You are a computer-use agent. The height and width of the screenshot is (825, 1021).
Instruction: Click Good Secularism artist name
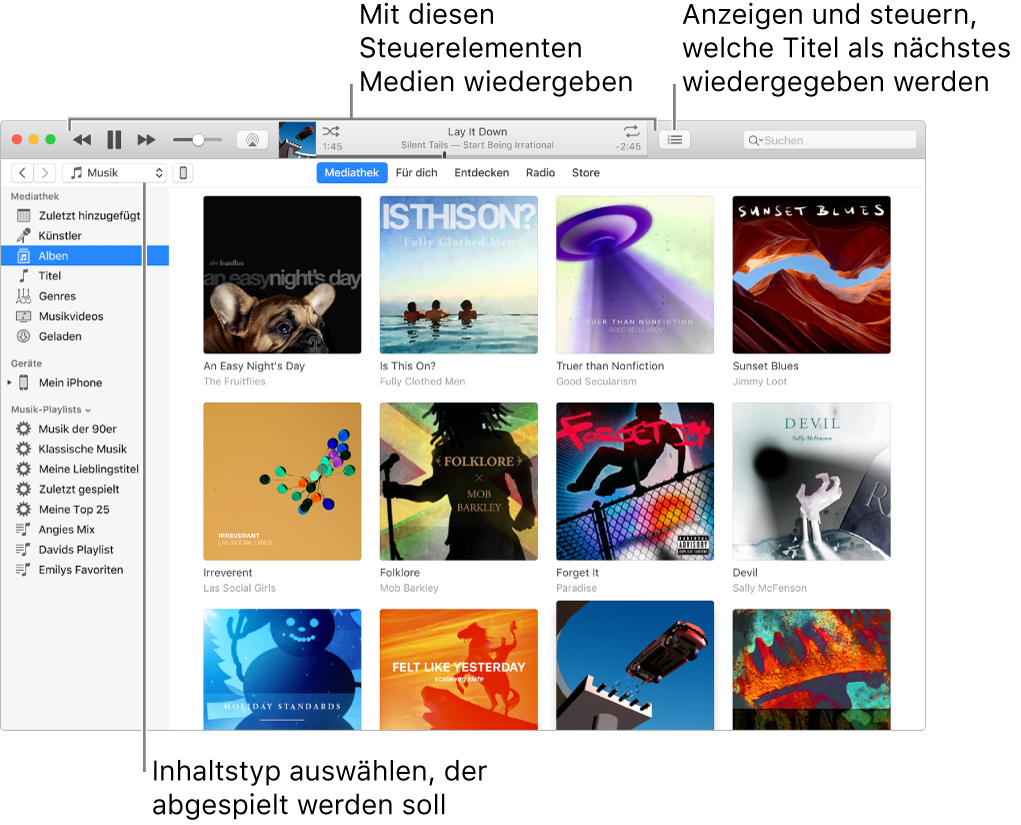click(596, 382)
